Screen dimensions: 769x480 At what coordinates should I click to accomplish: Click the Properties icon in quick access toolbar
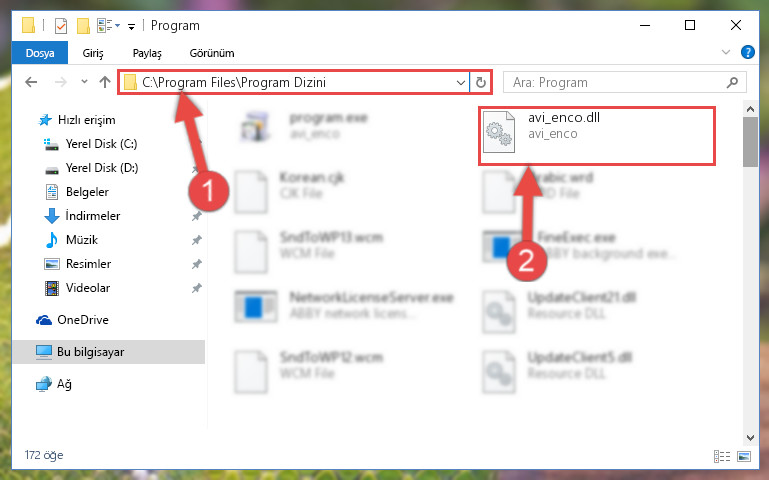pyautogui.click(x=61, y=25)
